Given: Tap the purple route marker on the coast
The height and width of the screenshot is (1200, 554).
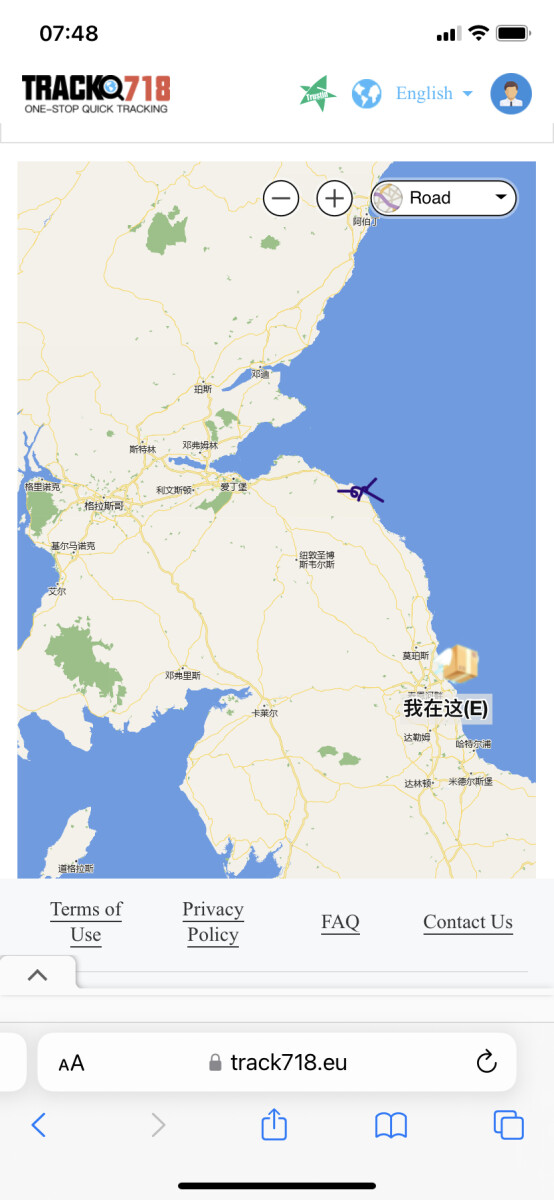Looking at the screenshot, I should pyautogui.click(x=360, y=490).
